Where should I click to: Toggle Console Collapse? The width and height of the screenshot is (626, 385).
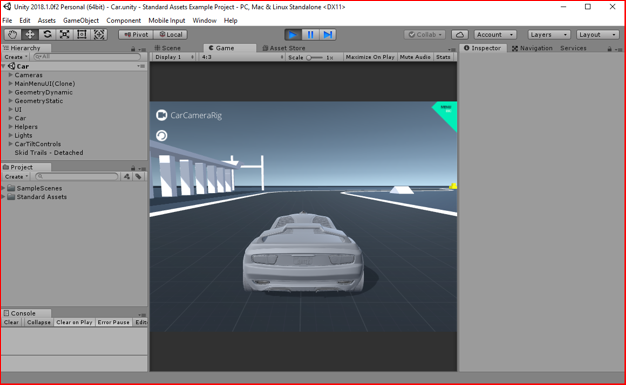38,322
